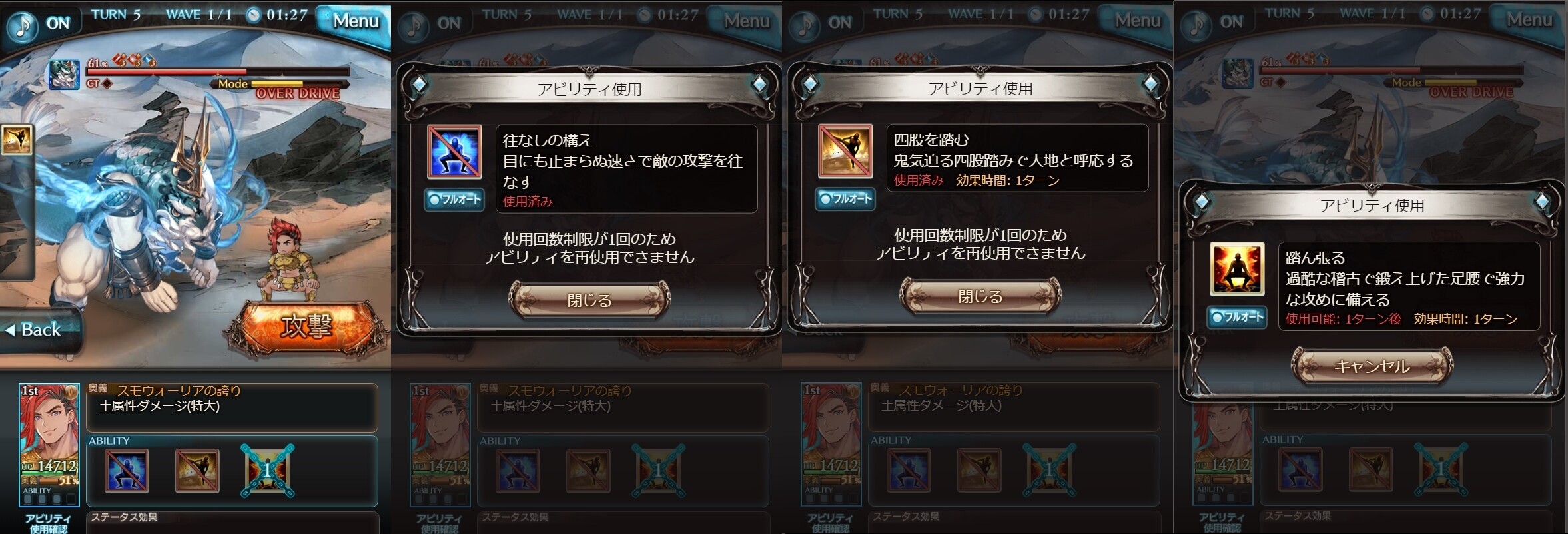Click the crossed-out 四股を踏む icon in dialog
Screen dimensions: 1568x534
point(845,151)
